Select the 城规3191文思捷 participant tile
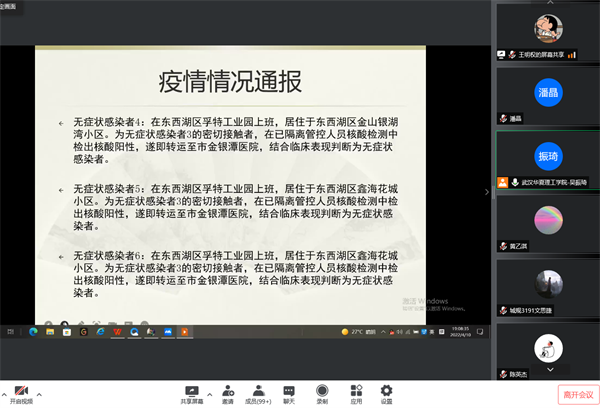Image resolution: width=600 pixels, height=408 pixels. point(547,284)
